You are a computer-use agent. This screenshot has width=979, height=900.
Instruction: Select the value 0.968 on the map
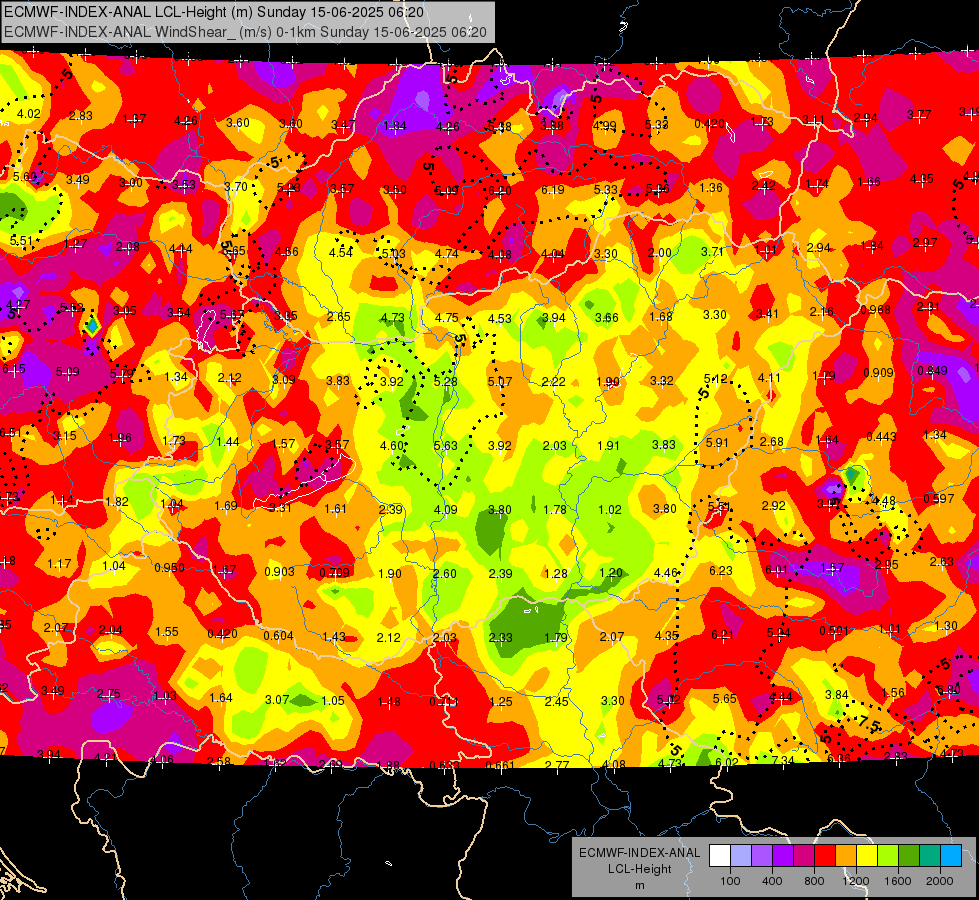pos(875,310)
